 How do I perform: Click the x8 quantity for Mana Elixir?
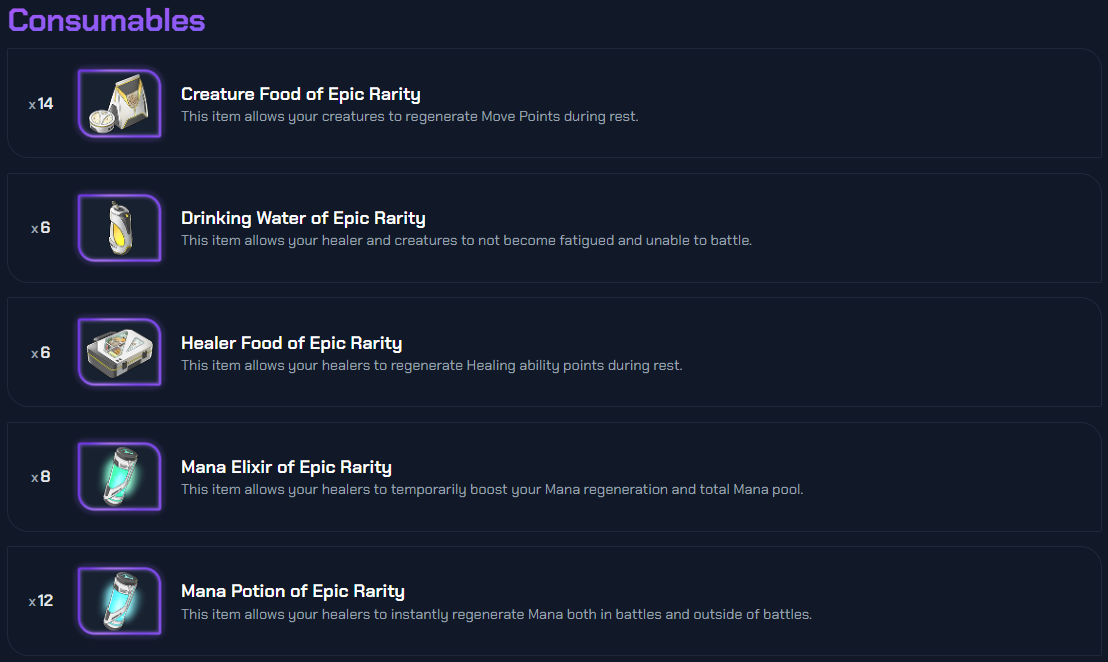pos(41,477)
